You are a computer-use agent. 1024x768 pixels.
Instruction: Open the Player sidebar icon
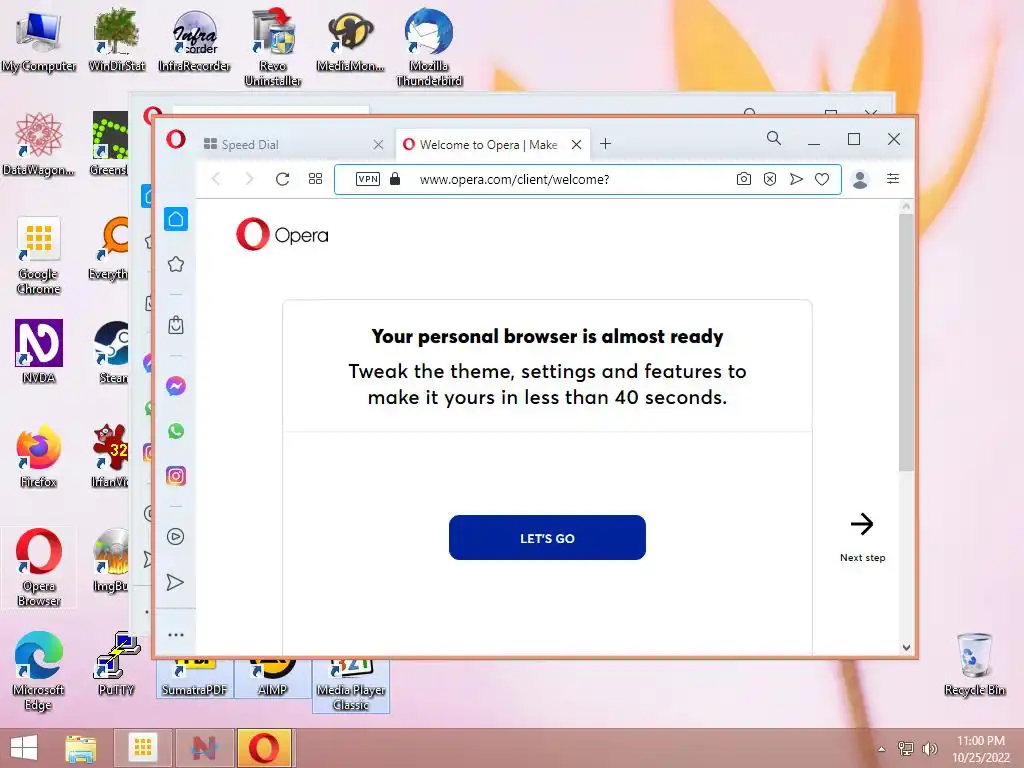pyautogui.click(x=176, y=537)
